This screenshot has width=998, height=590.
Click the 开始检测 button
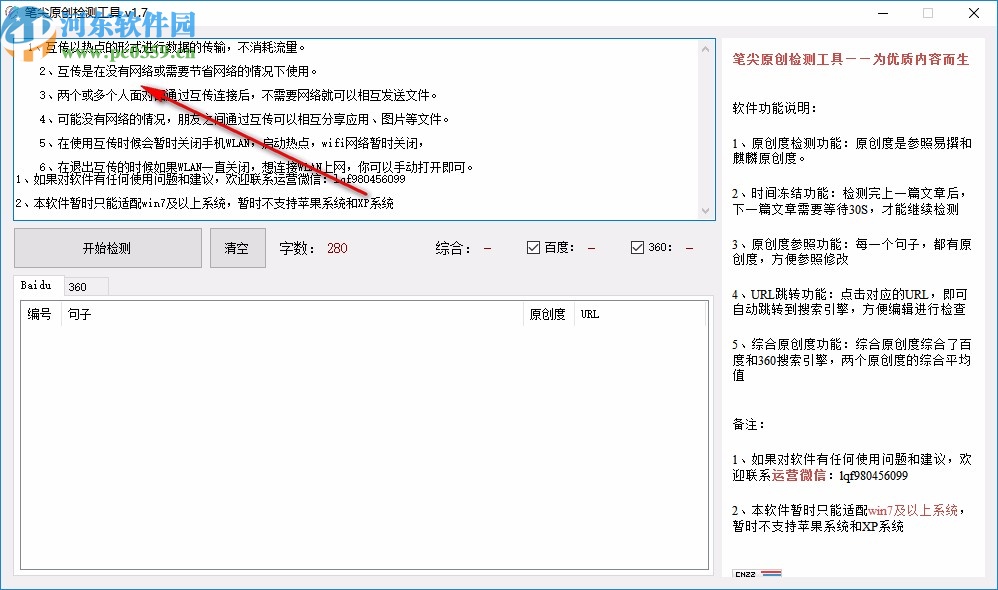pos(108,248)
